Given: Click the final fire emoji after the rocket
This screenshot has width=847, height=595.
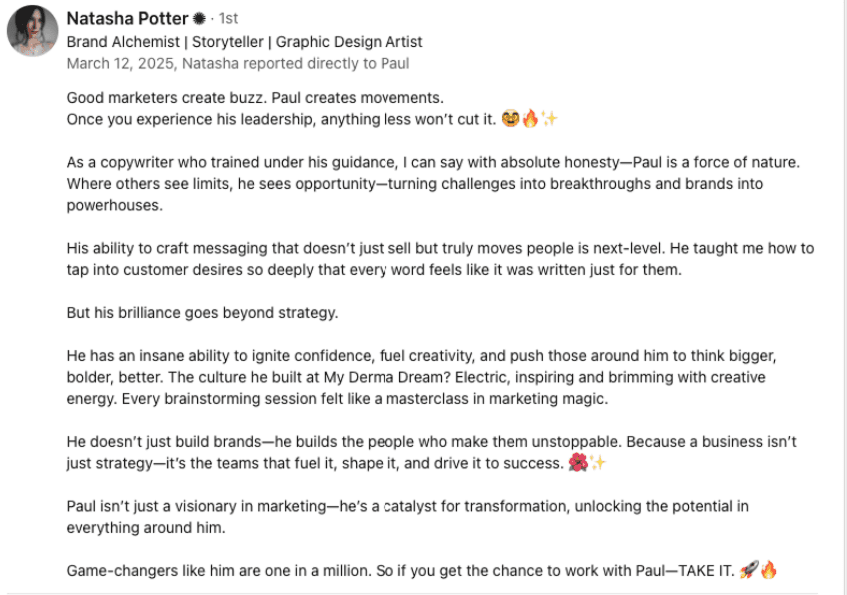Looking at the screenshot, I should tap(768, 571).
